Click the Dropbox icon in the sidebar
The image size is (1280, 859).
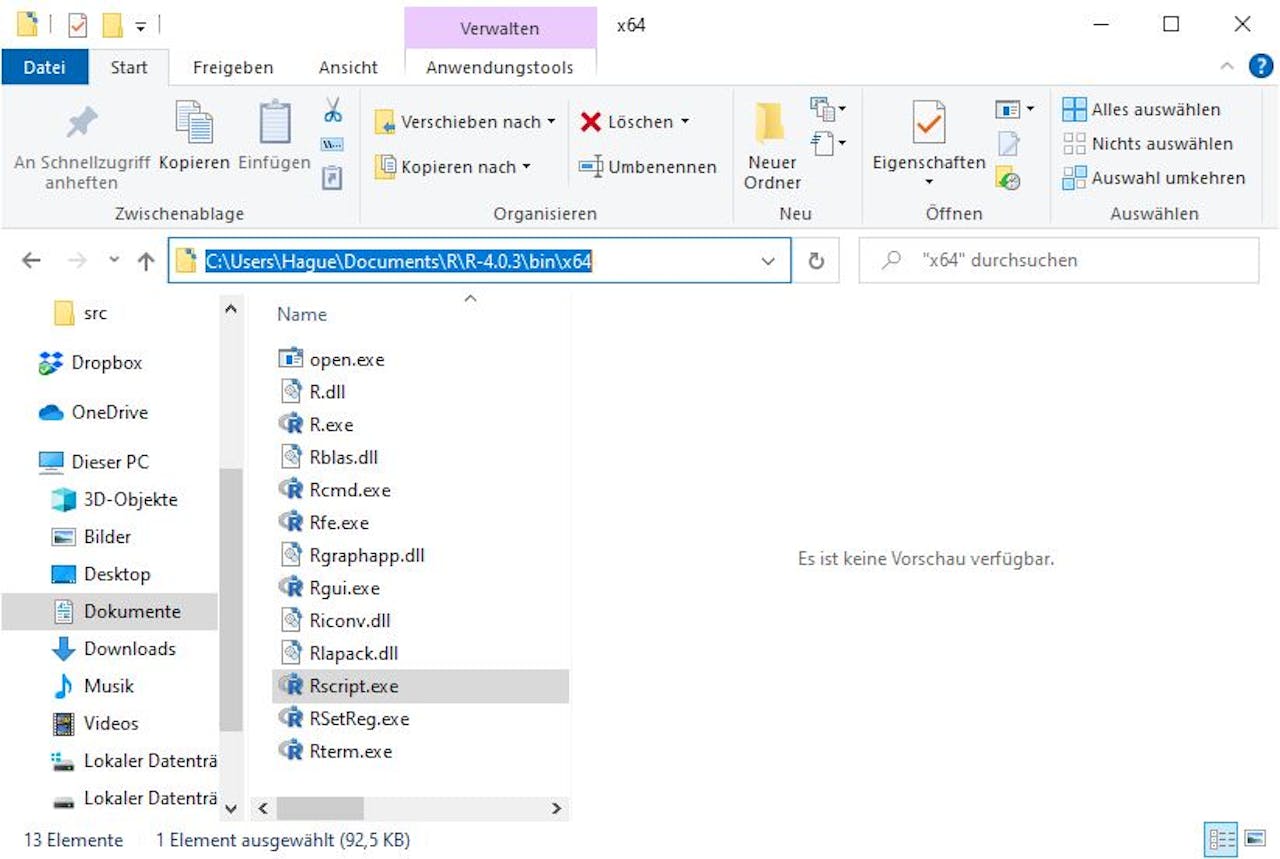pyautogui.click(x=51, y=363)
